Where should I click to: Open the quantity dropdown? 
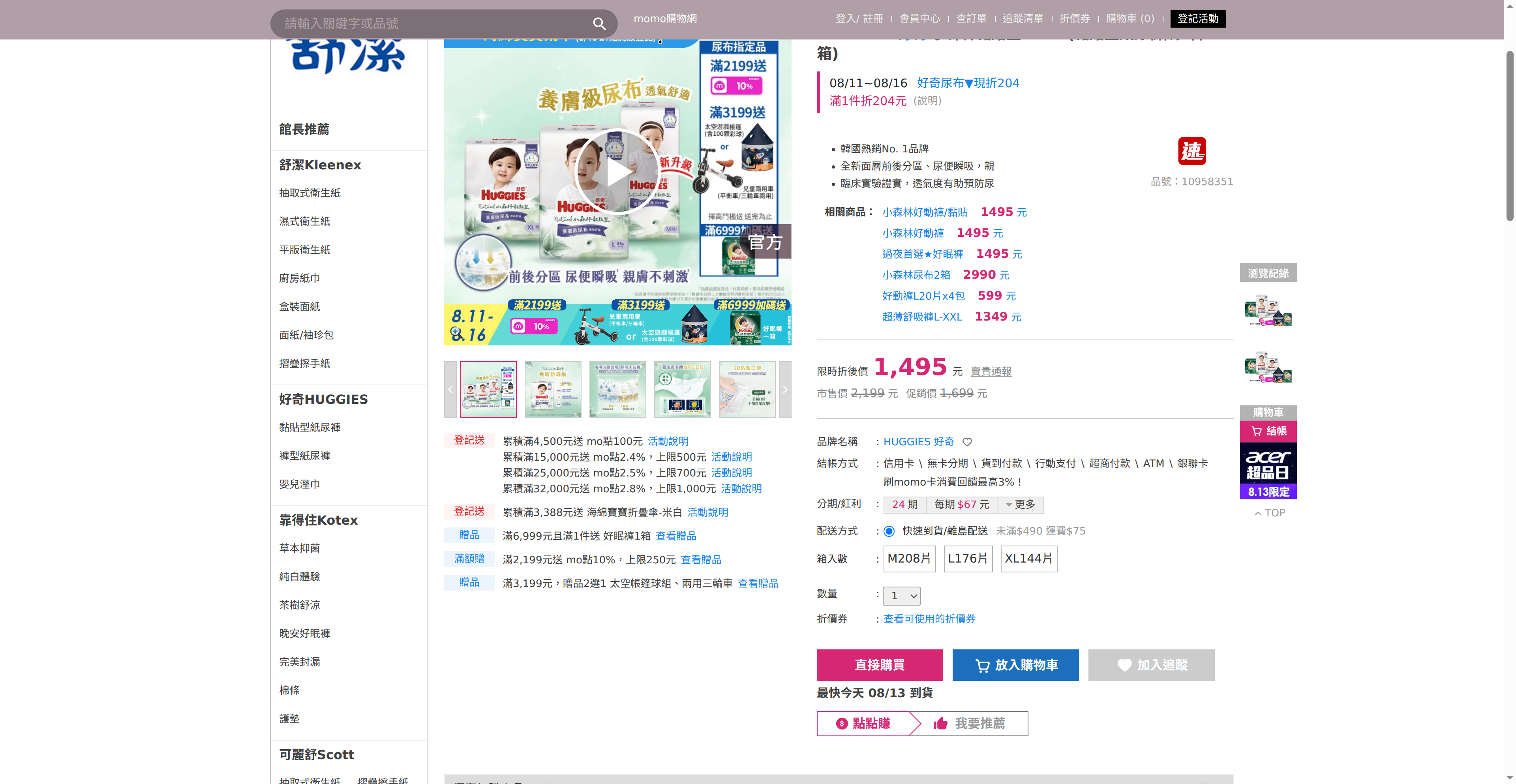pos(902,596)
